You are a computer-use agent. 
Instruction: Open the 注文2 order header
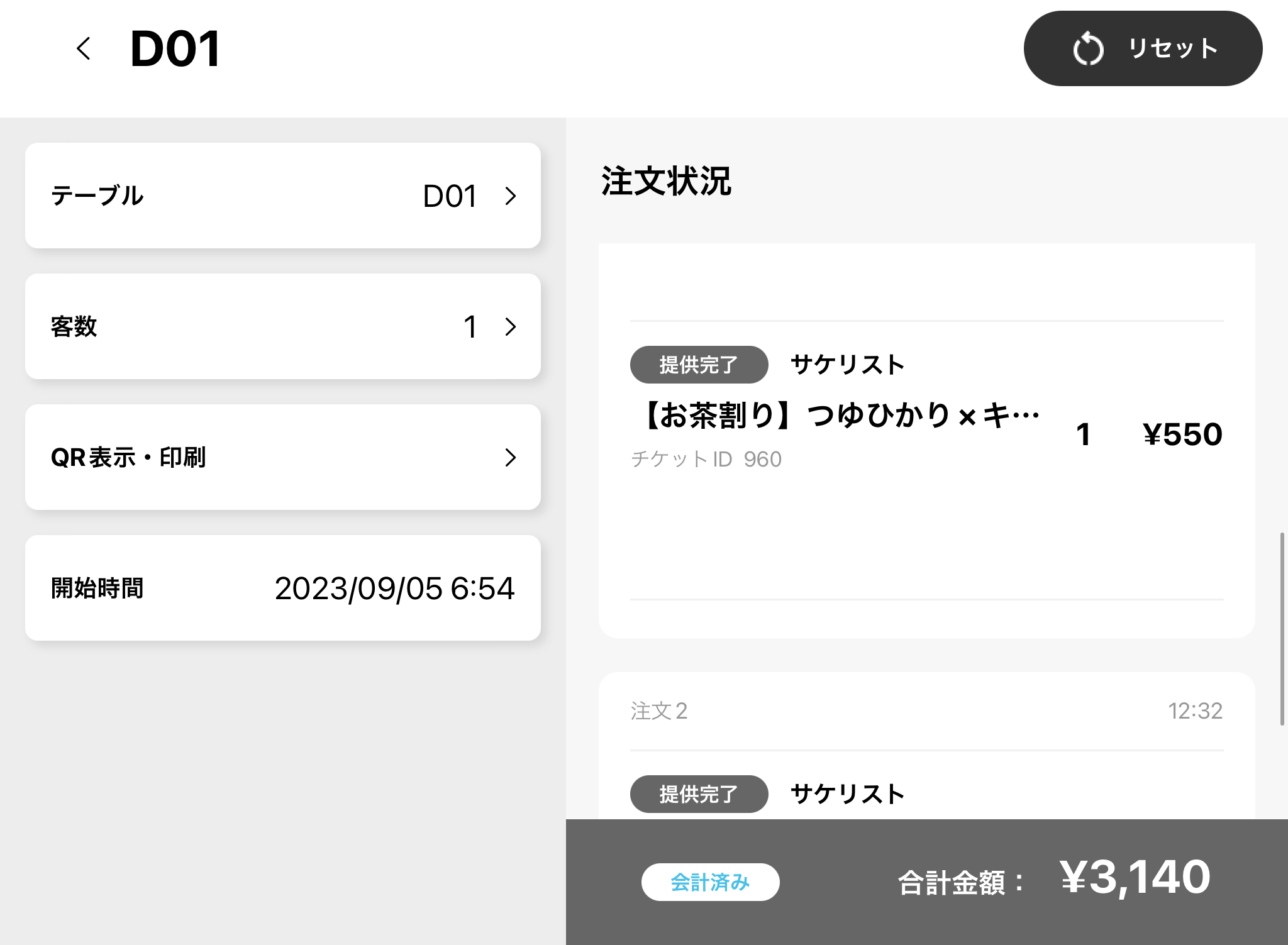[659, 711]
